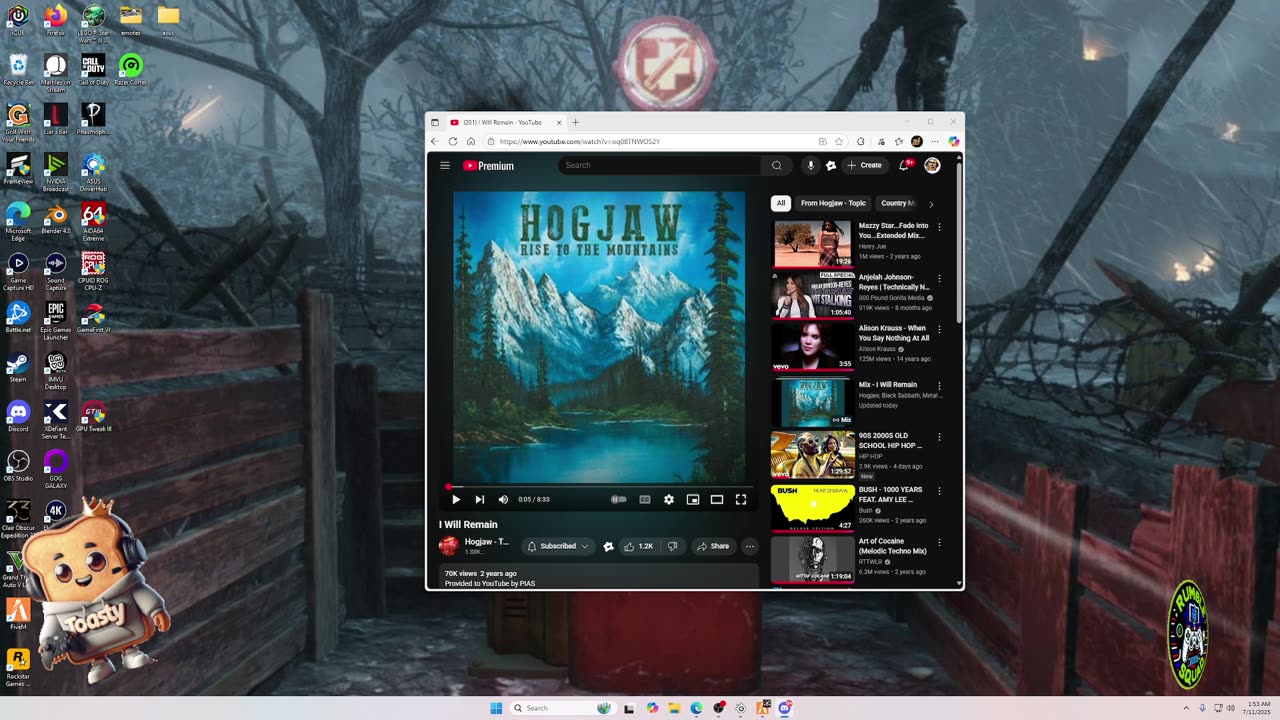Open more actions under the video
1280x720 pixels.
(750, 546)
